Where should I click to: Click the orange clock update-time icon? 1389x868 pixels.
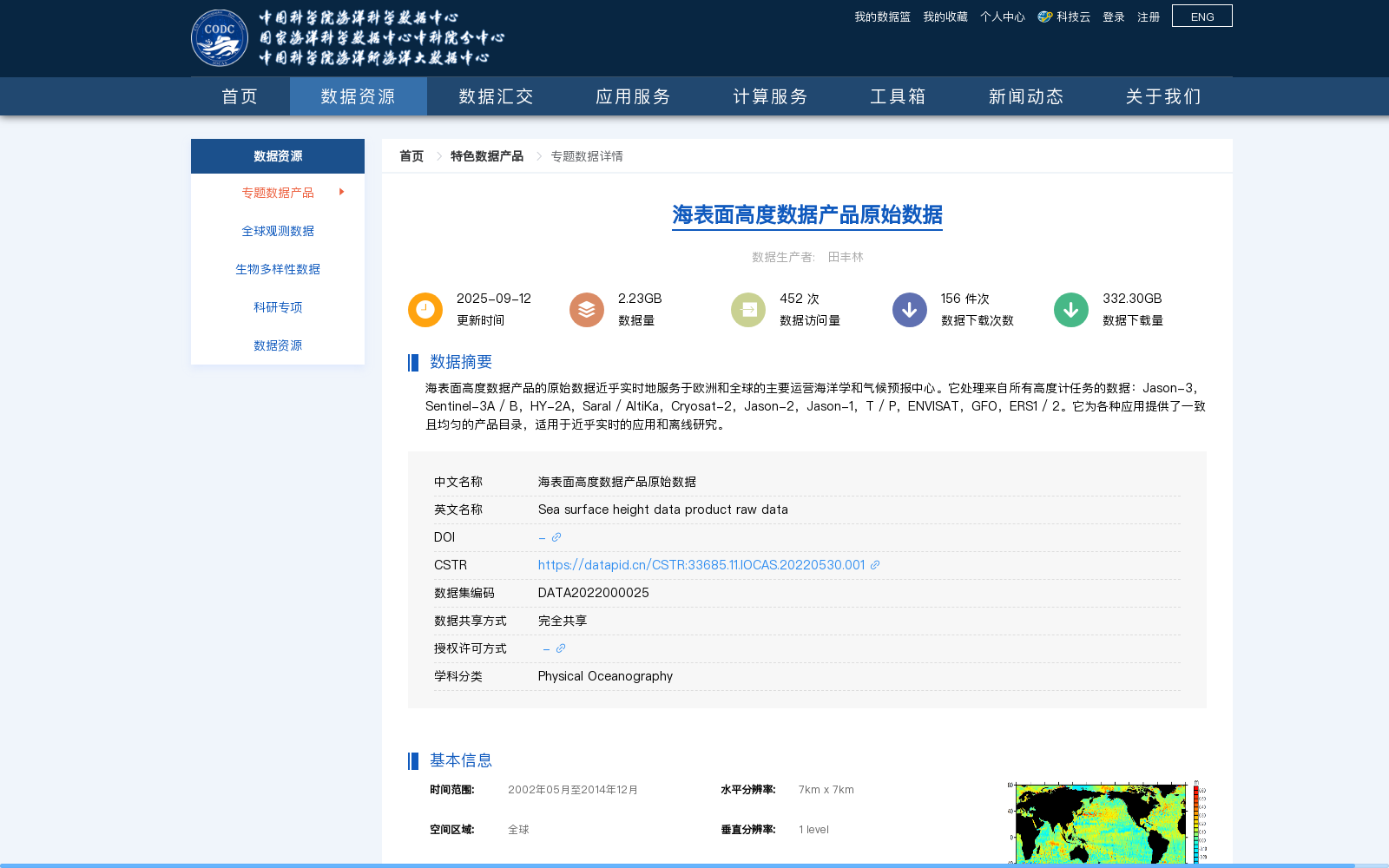click(425, 310)
